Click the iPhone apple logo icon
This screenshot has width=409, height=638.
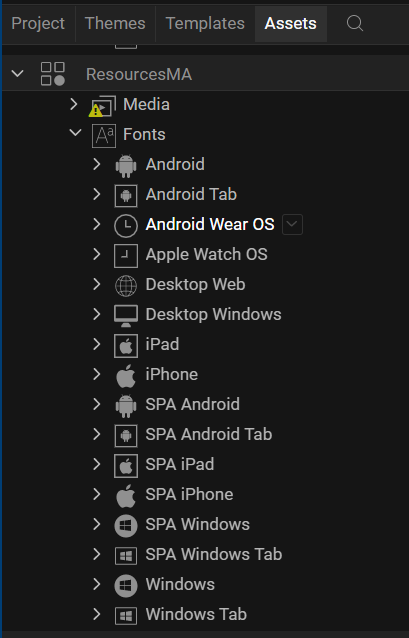(126, 376)
